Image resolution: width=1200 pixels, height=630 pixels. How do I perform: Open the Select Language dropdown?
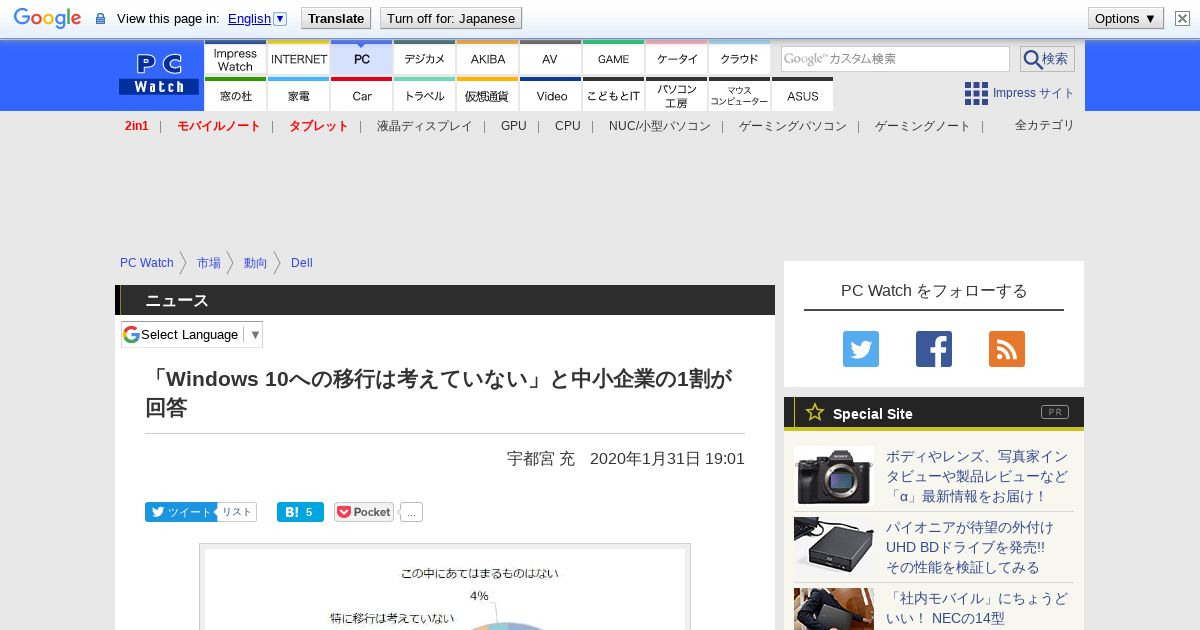tap(192, 335)
